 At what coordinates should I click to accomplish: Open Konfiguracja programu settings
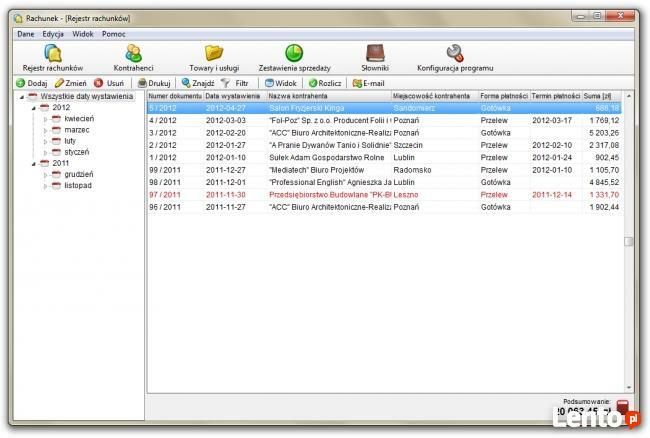tap(454, 58)
